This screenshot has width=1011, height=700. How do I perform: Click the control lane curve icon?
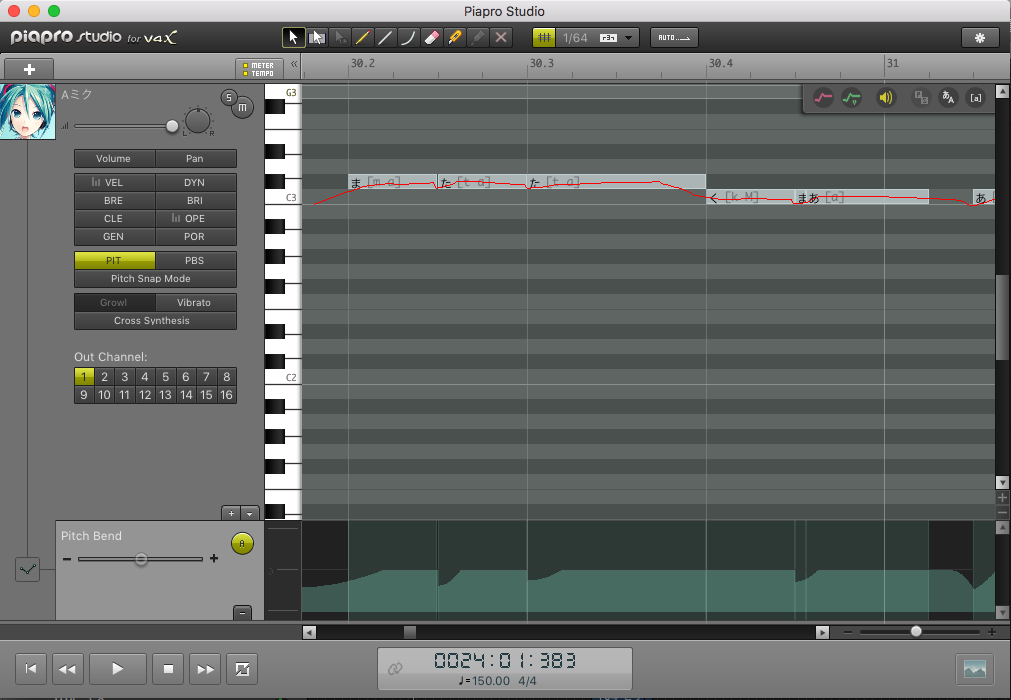point(28,569)
